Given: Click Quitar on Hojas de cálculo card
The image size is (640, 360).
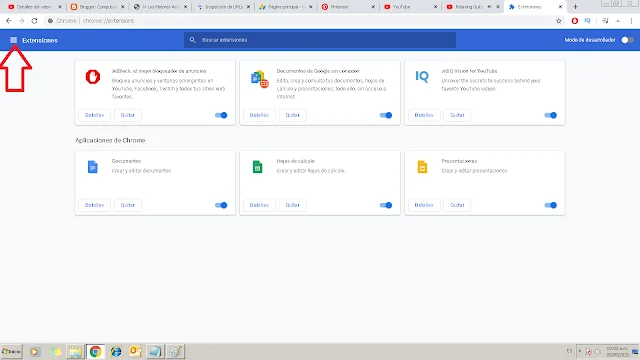Looking at the screenshot, I should 293,205.
